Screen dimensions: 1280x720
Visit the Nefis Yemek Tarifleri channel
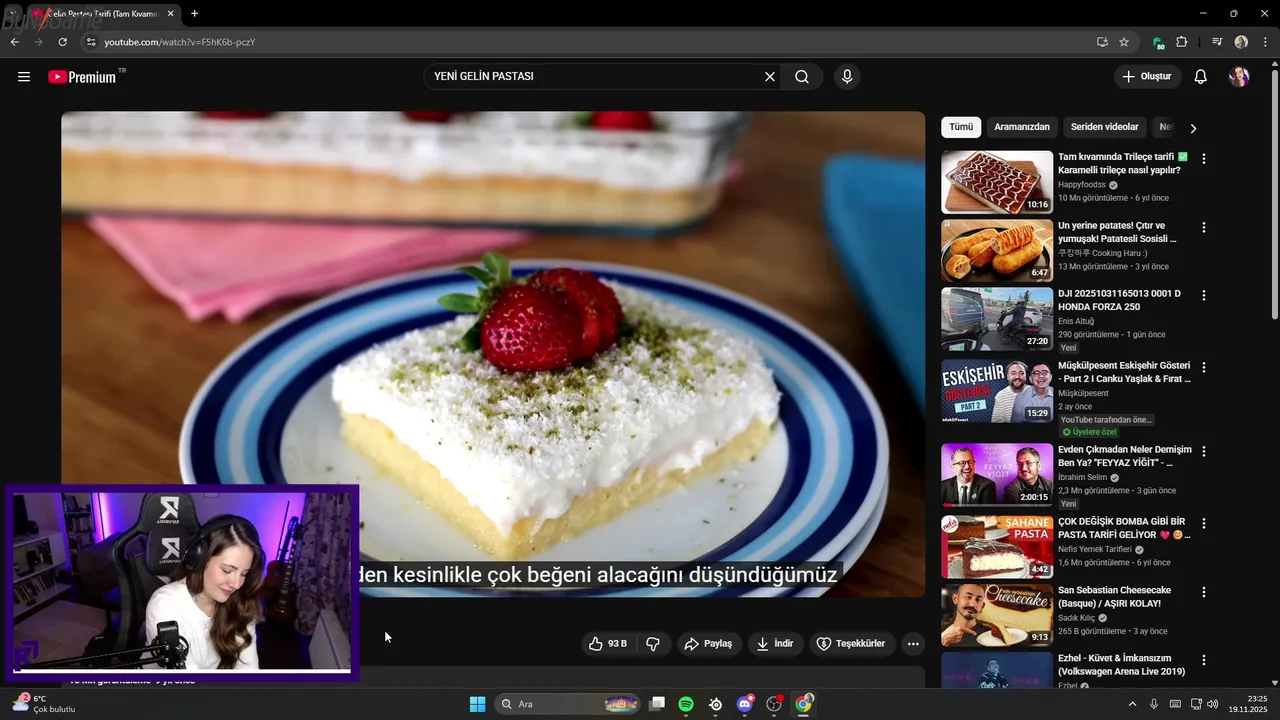coord(1095,549)
